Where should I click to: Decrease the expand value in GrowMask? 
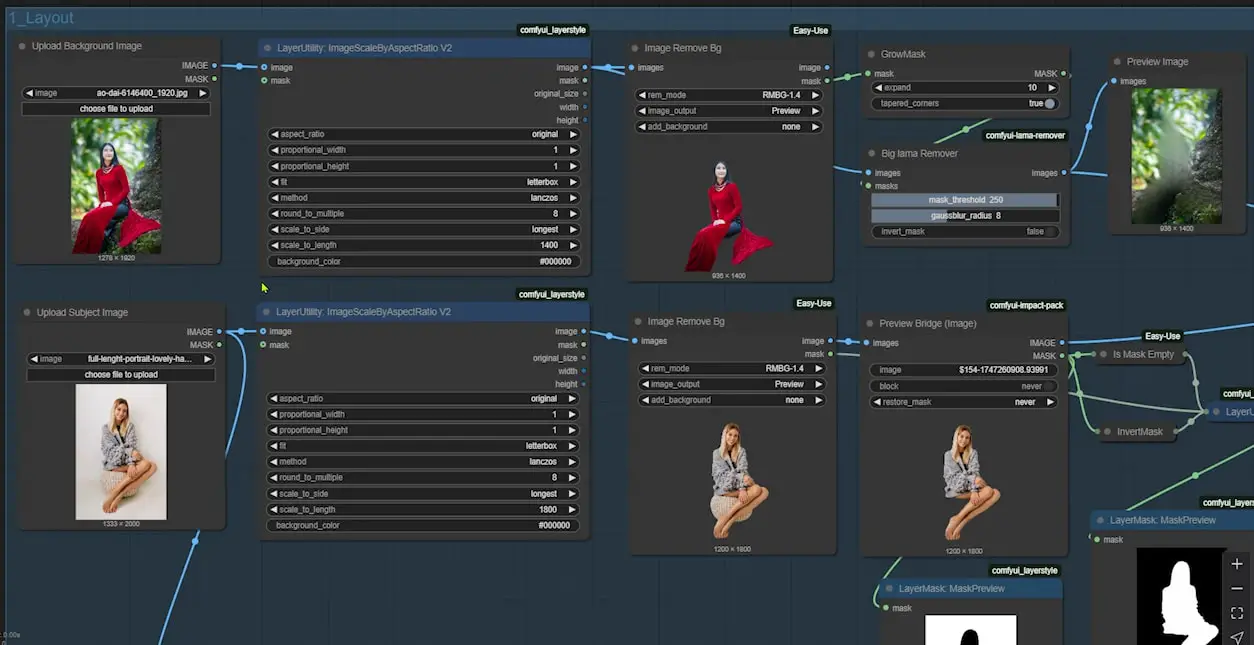click(877, 88)
